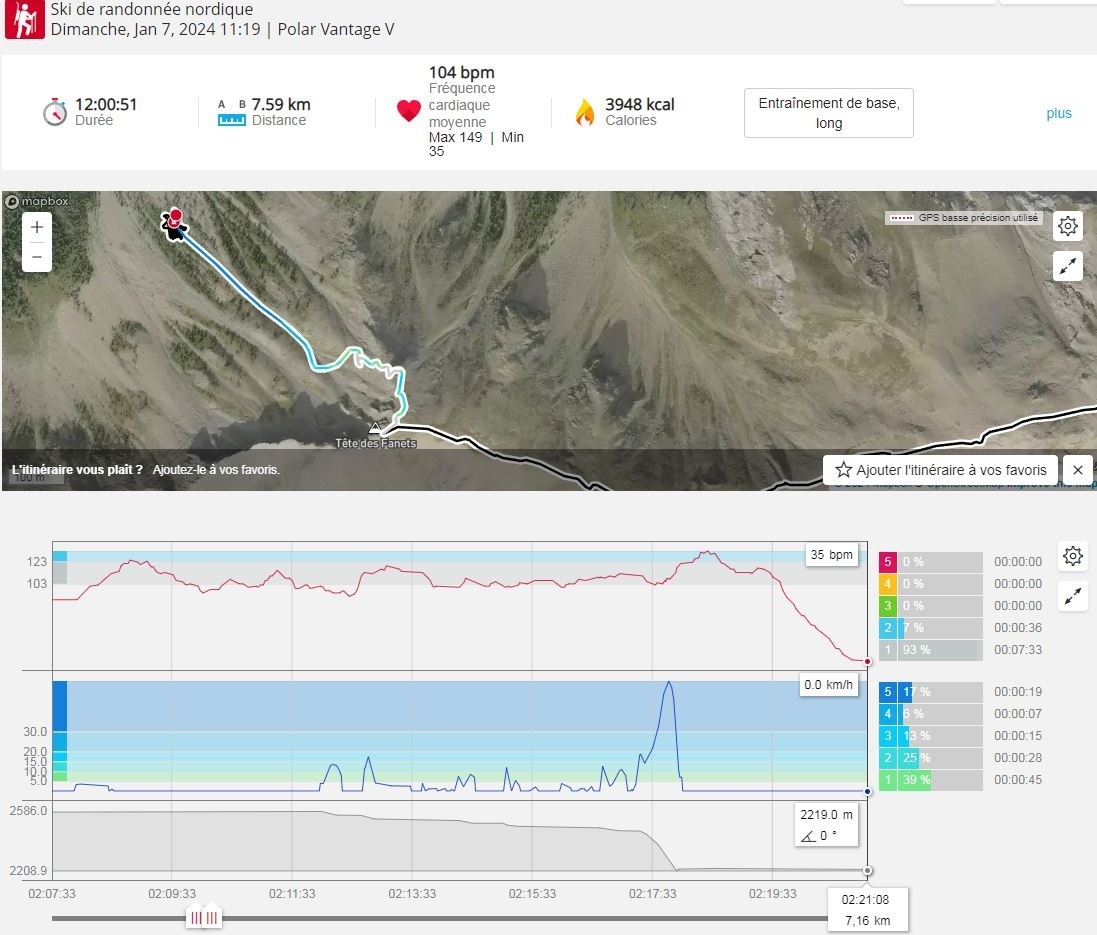Click the heart rate icon
This screenshot has height=935, width=1097.
[x=408, y=111]
